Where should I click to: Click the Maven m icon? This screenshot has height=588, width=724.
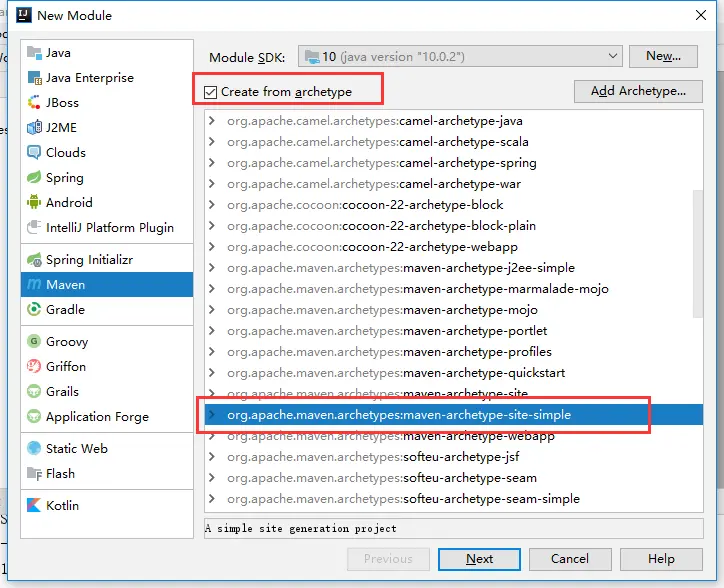(34, 285)
